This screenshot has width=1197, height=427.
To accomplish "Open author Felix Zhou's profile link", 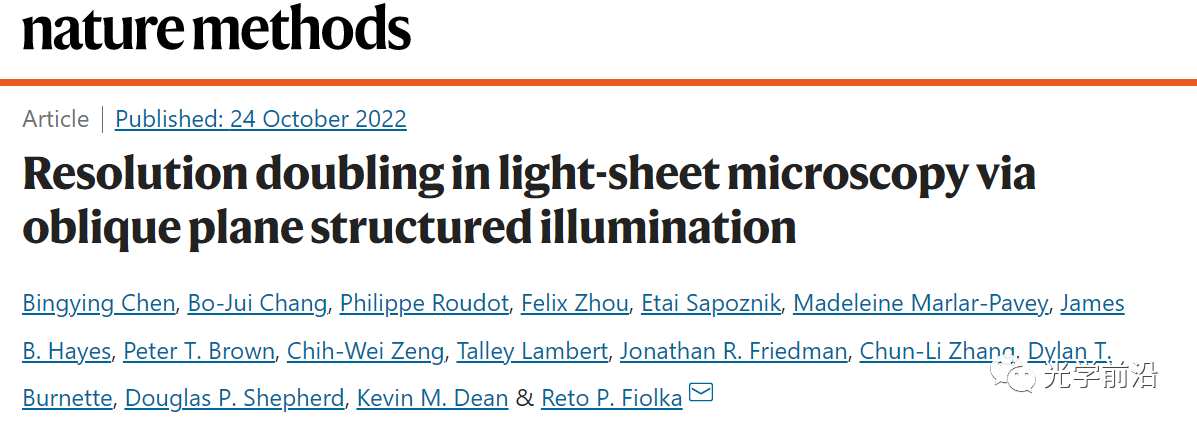I will coord(575,304).
